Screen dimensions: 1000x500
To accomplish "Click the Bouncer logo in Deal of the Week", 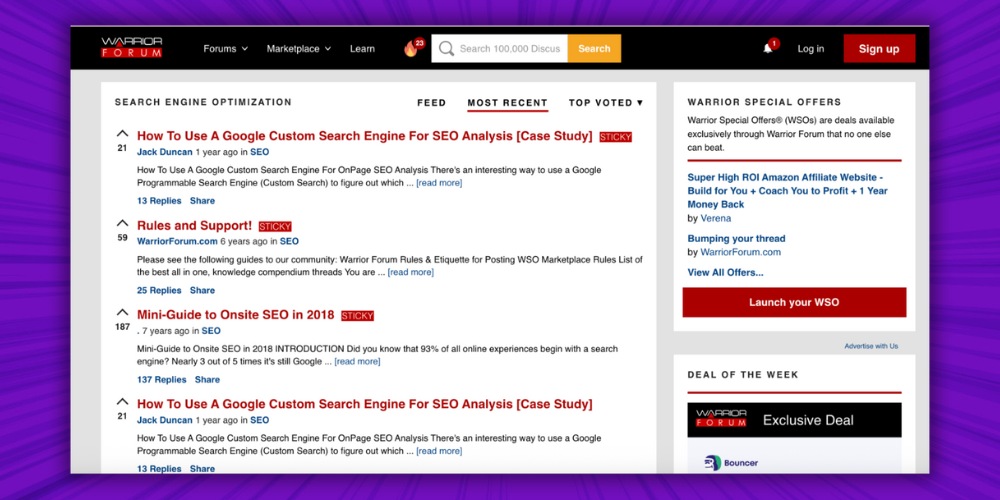I will coord(731,463).
